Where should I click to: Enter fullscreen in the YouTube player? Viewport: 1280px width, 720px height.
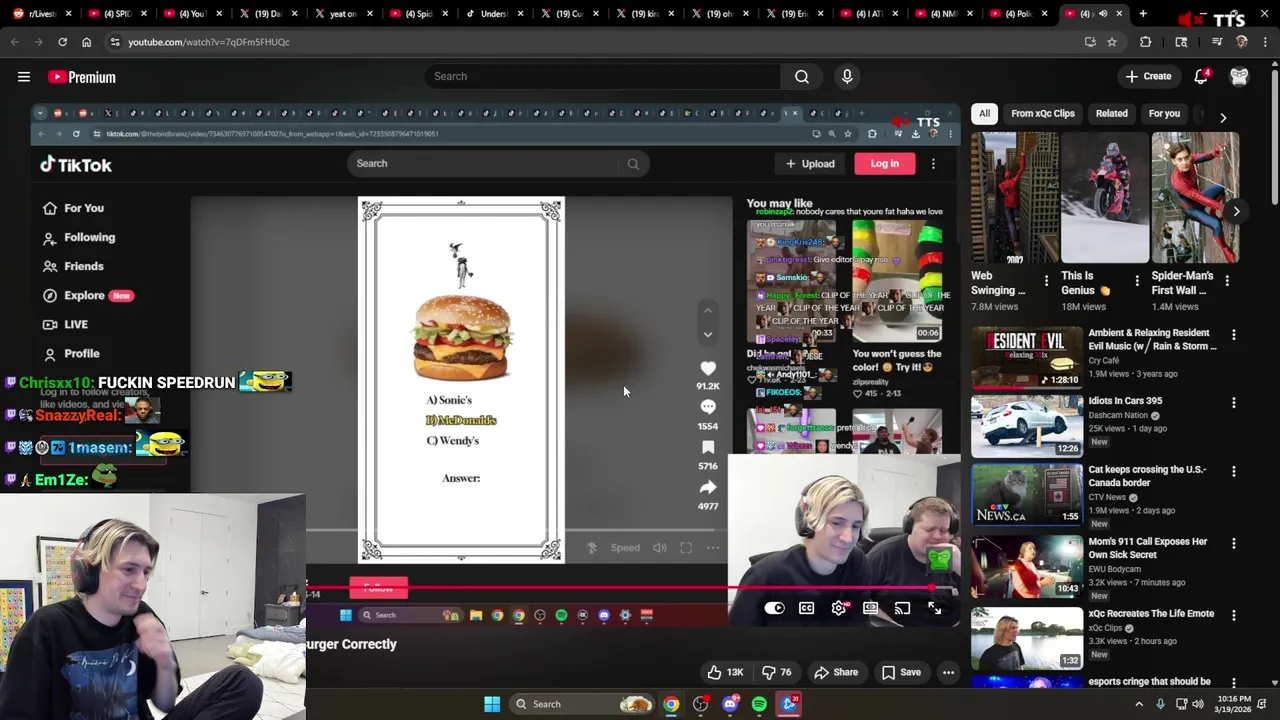tap(934, 608)
